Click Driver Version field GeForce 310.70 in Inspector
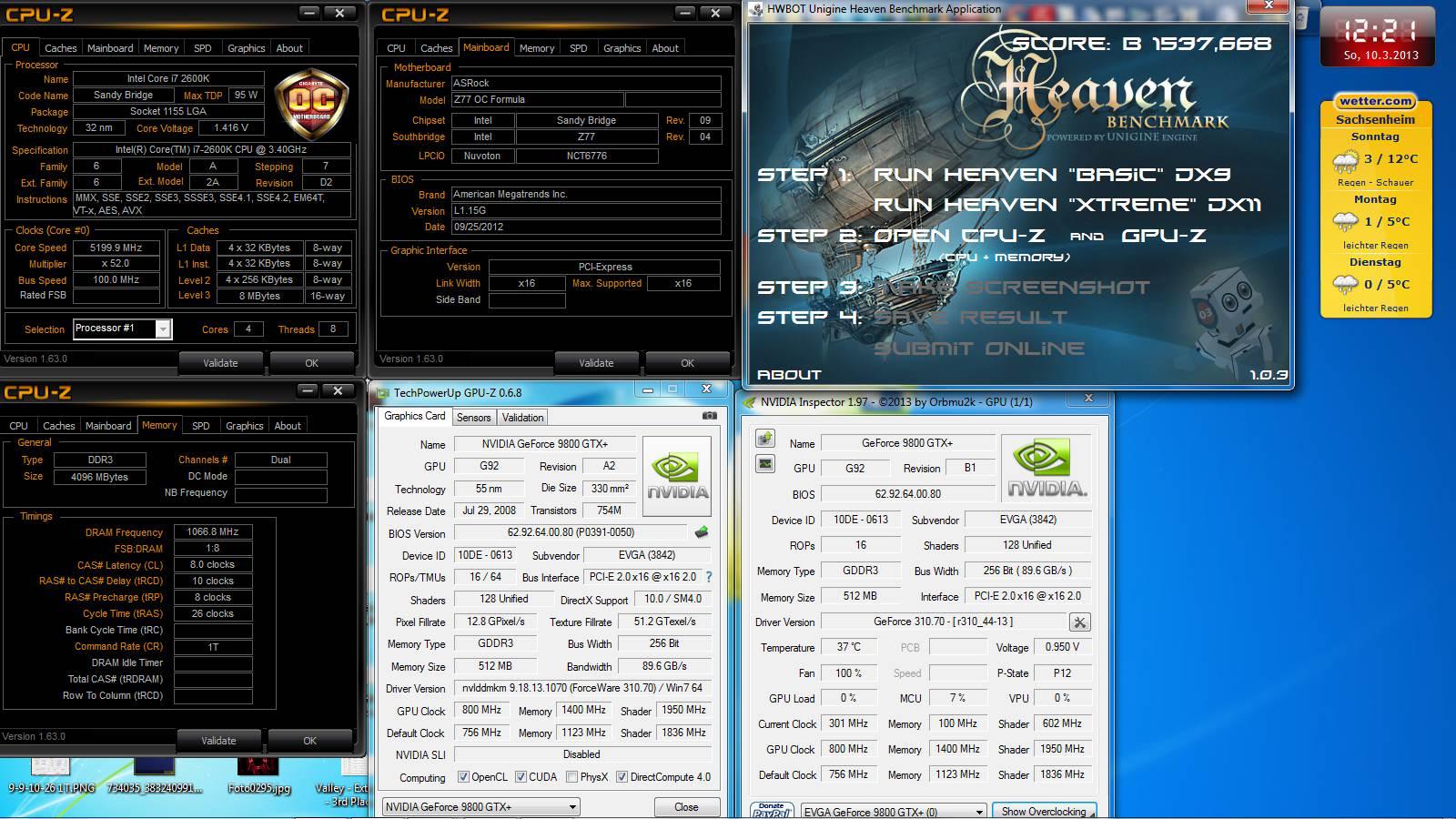The image size is (1456, 819). click(943, 622)
